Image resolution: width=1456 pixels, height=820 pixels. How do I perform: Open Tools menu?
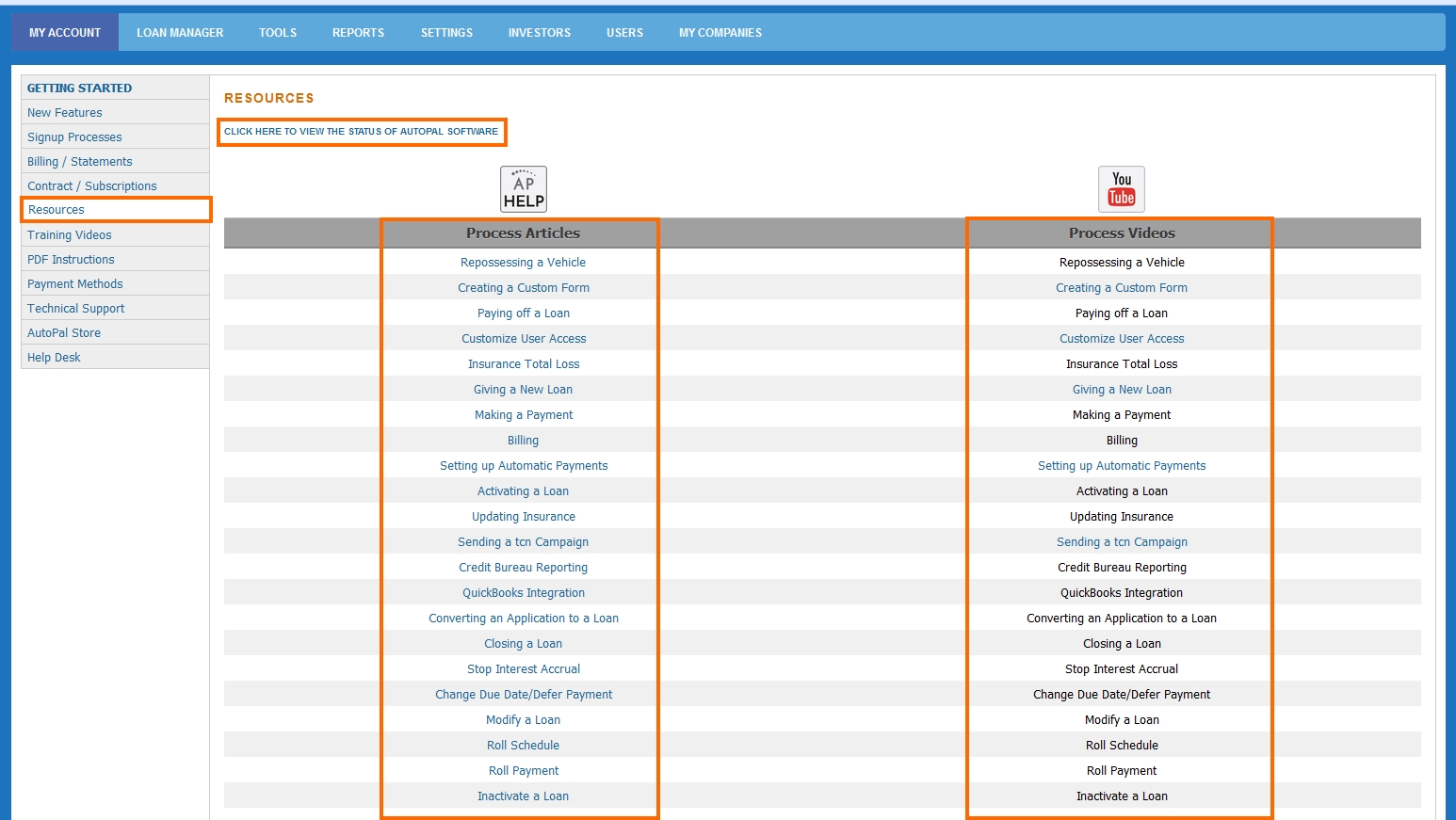point(278,32)
